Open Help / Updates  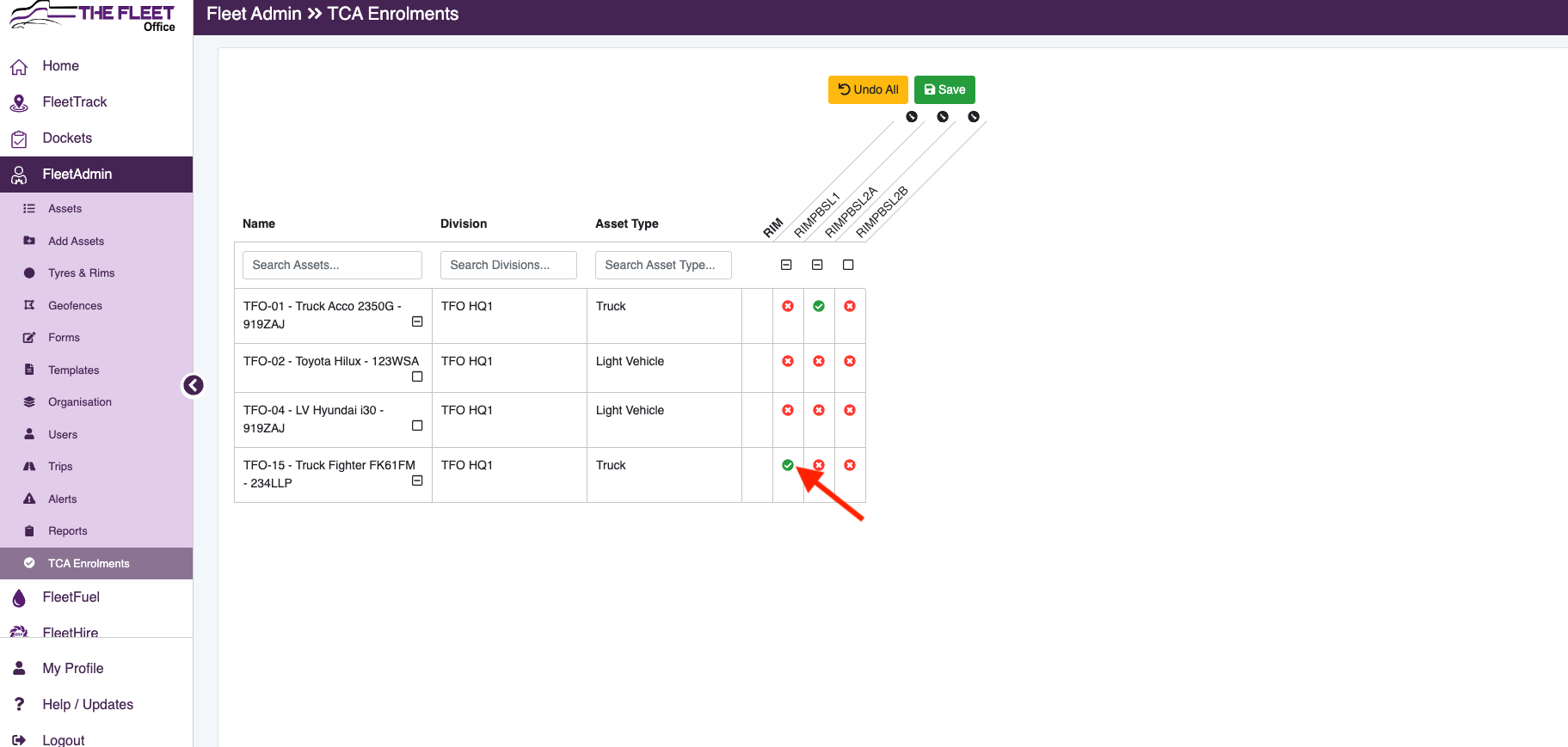click(x=96, y=705)
